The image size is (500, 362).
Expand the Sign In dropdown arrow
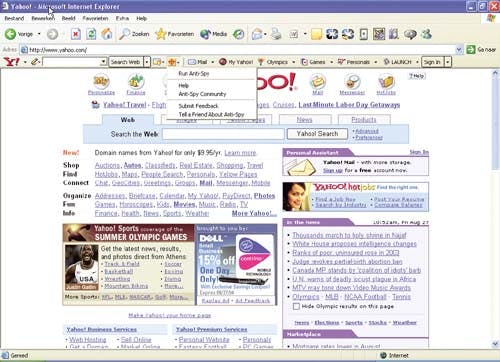coord(448,62)
